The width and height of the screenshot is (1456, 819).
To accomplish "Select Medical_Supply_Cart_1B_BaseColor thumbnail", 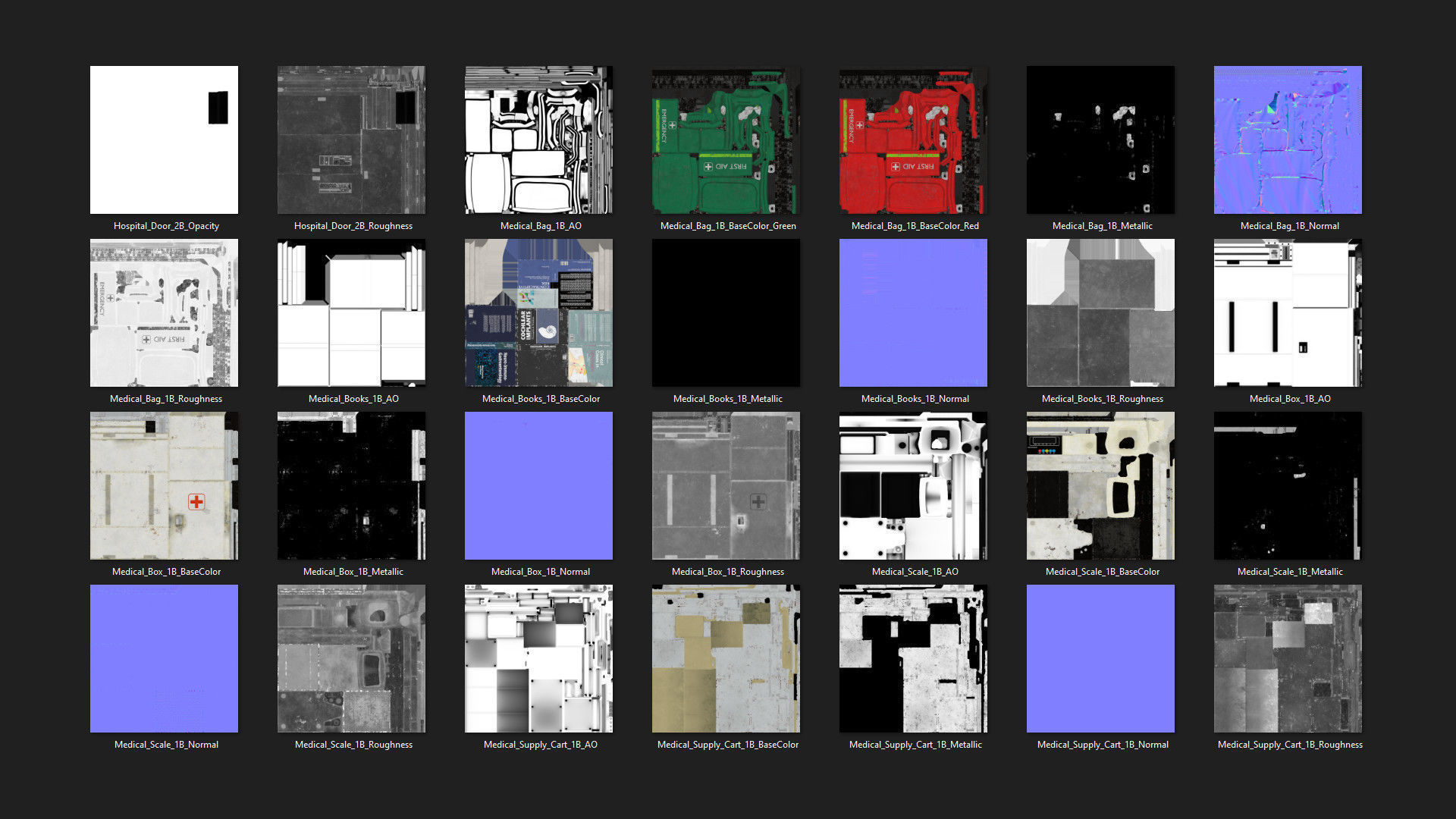I will (726, 658).
